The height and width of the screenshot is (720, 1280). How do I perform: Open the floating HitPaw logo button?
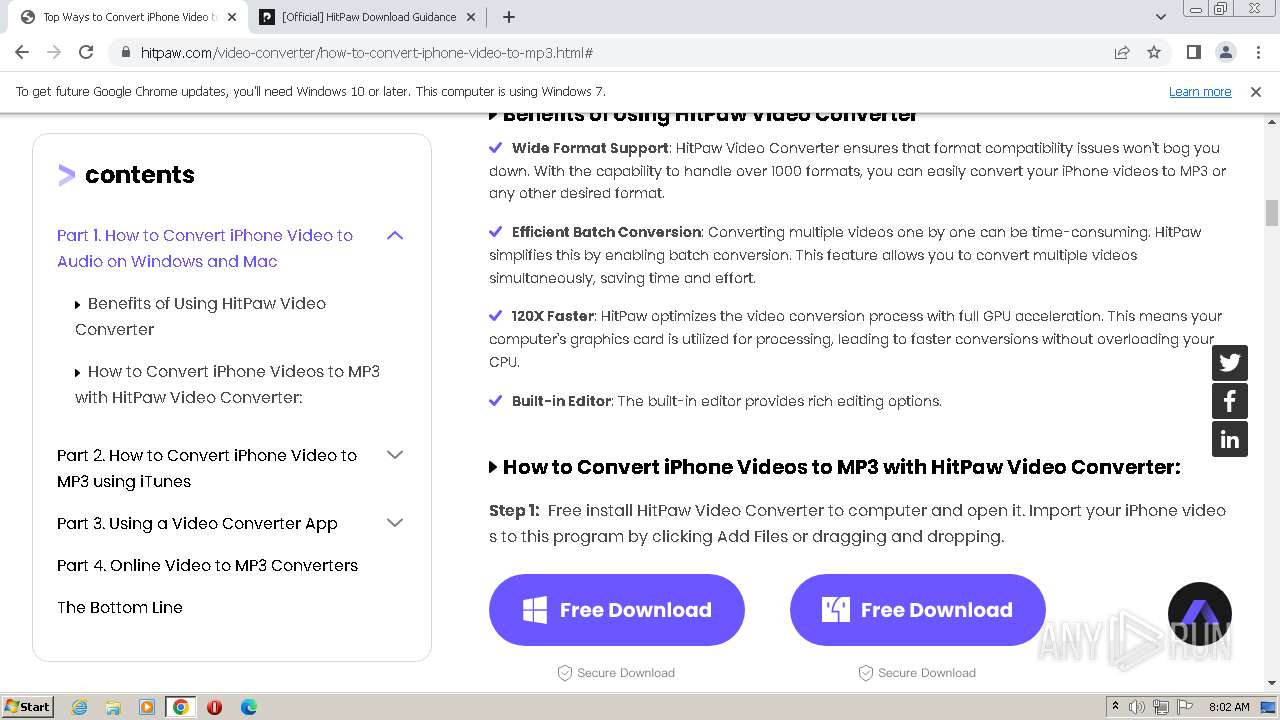click(x=1200, y=613)
